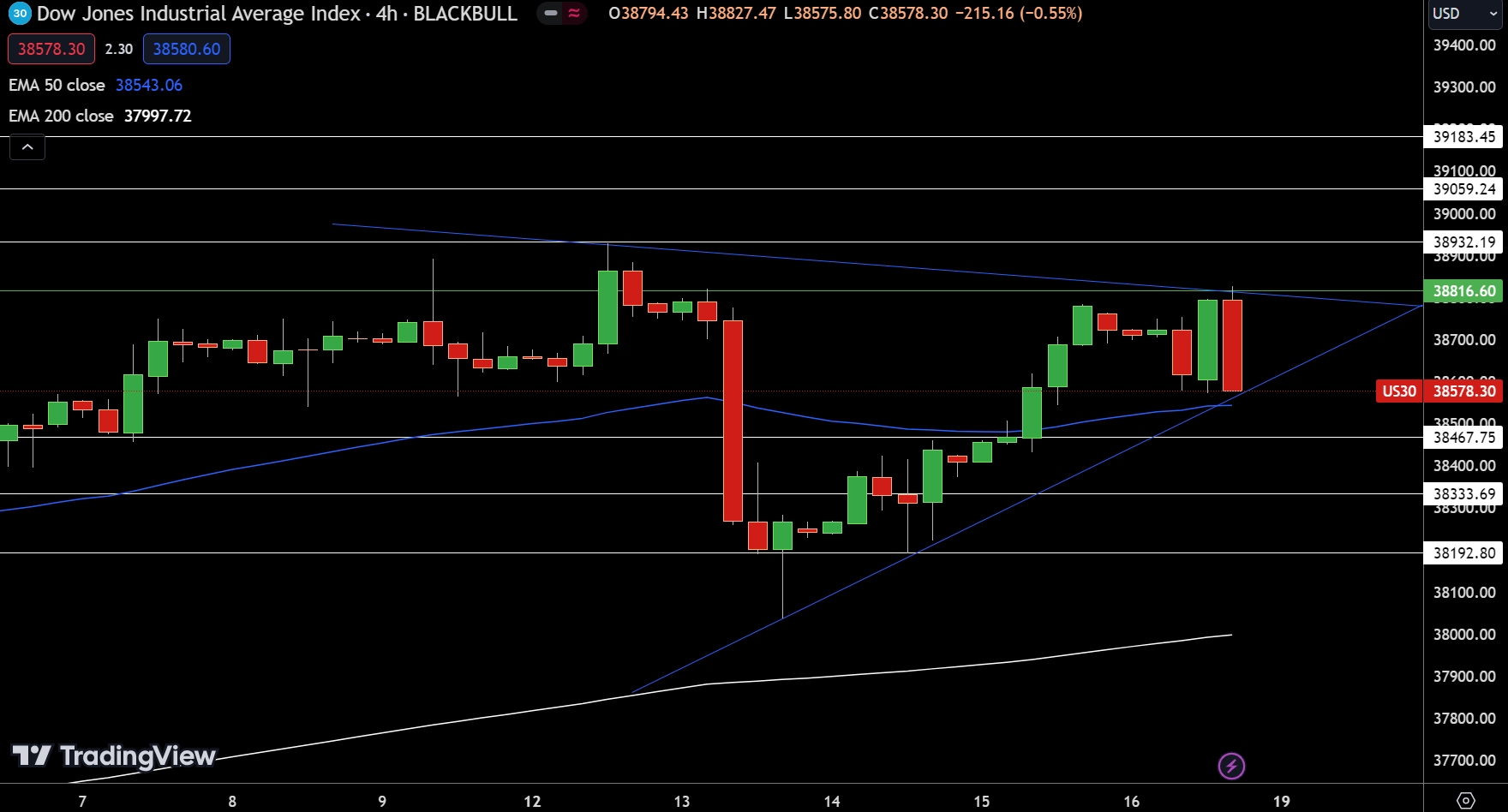
Task: Click the low value L38575.80
Action: pyautogui.click(x=823, y=14)
